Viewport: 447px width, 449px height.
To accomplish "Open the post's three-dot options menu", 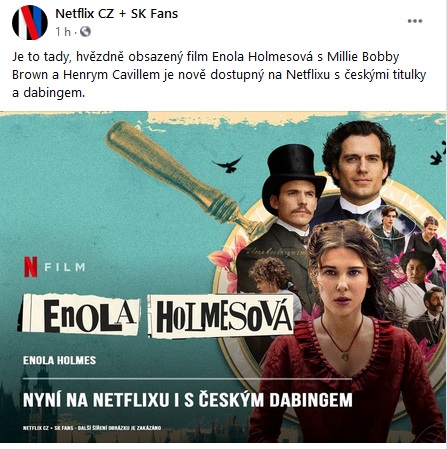I will coord(415,21).
